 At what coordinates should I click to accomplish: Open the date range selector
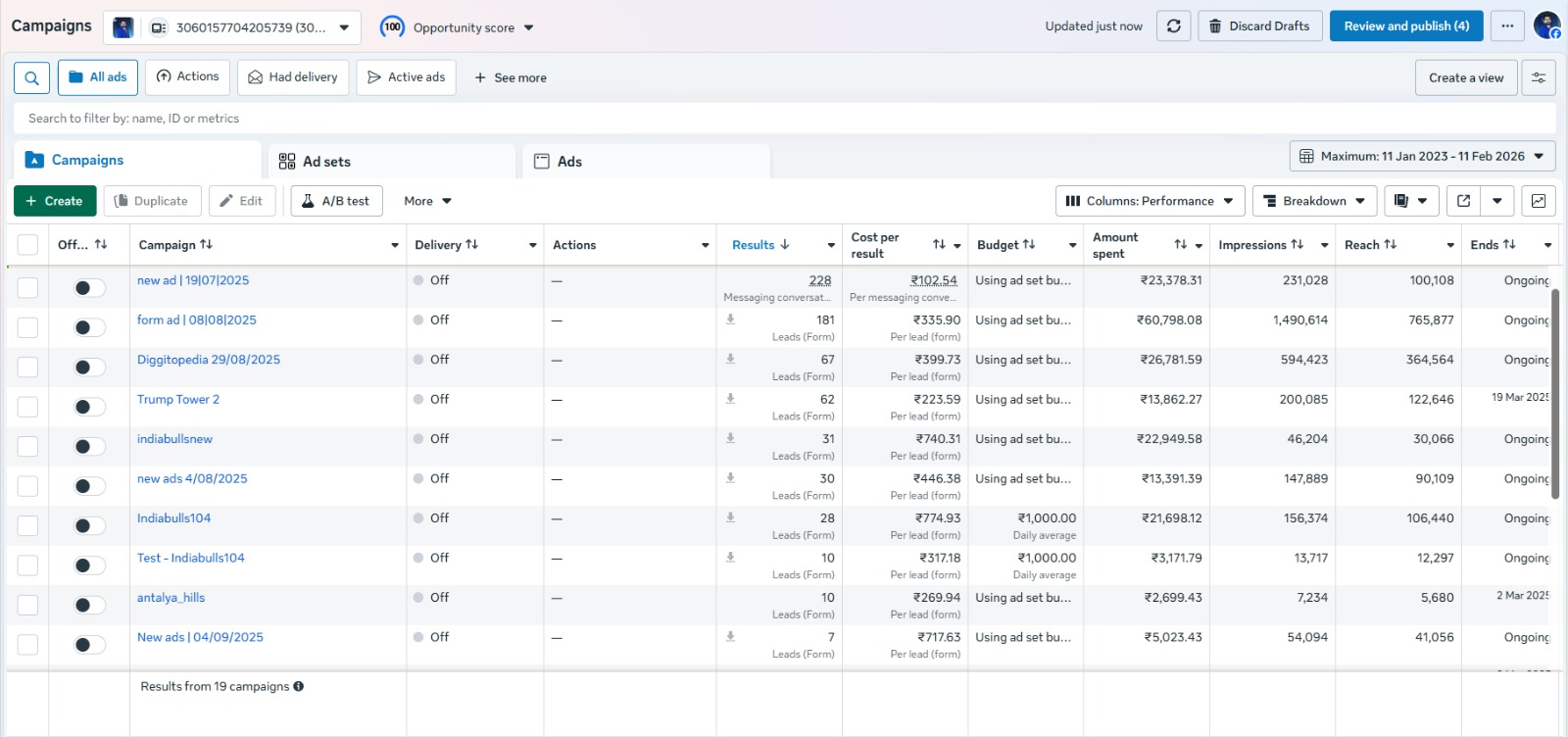point(1422,156)
